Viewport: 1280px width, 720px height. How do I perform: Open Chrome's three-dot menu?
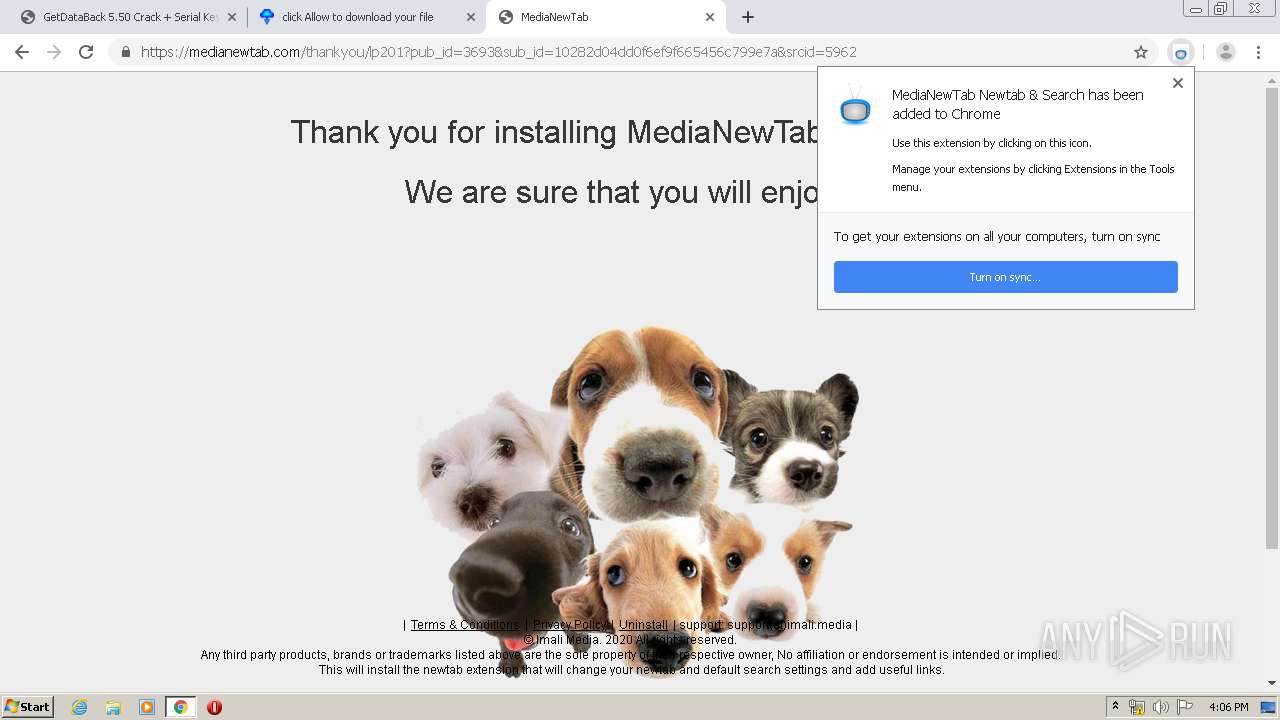[1258, 52]
